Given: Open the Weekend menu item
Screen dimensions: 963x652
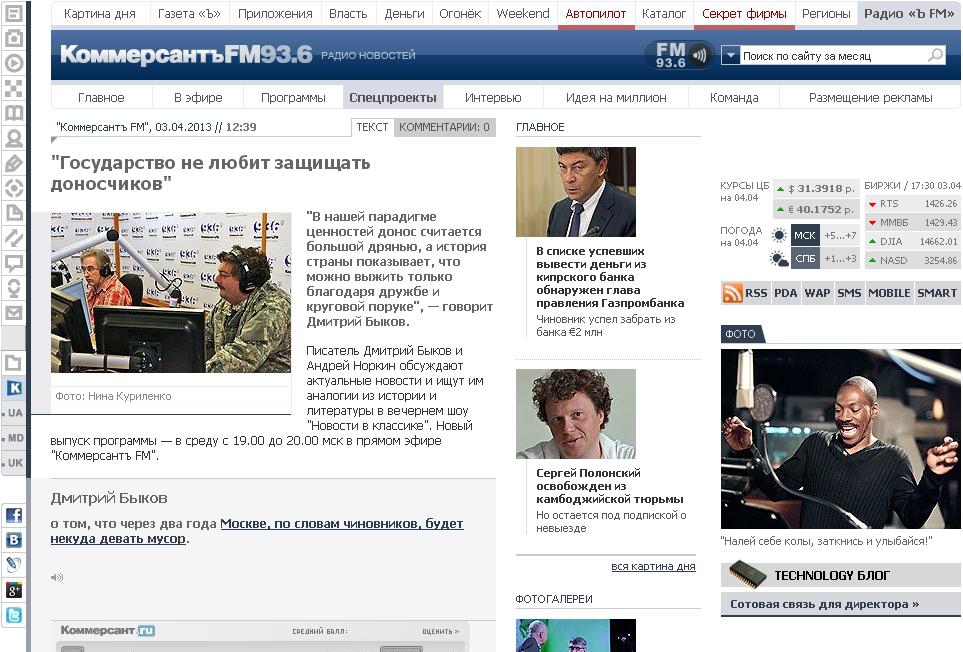Looking at the screenshot, I should [x=523, y=14].
